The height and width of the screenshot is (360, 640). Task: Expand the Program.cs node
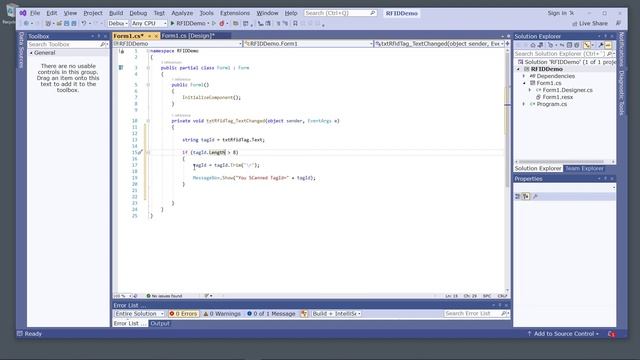coord(524,104)
